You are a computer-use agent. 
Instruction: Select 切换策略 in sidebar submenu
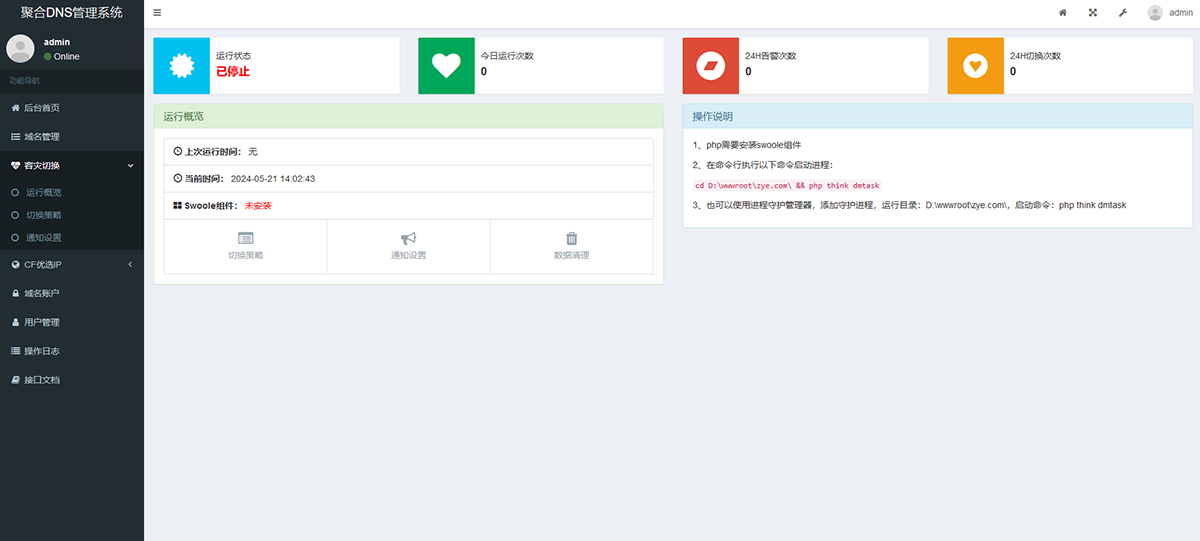tap(43, 215)
